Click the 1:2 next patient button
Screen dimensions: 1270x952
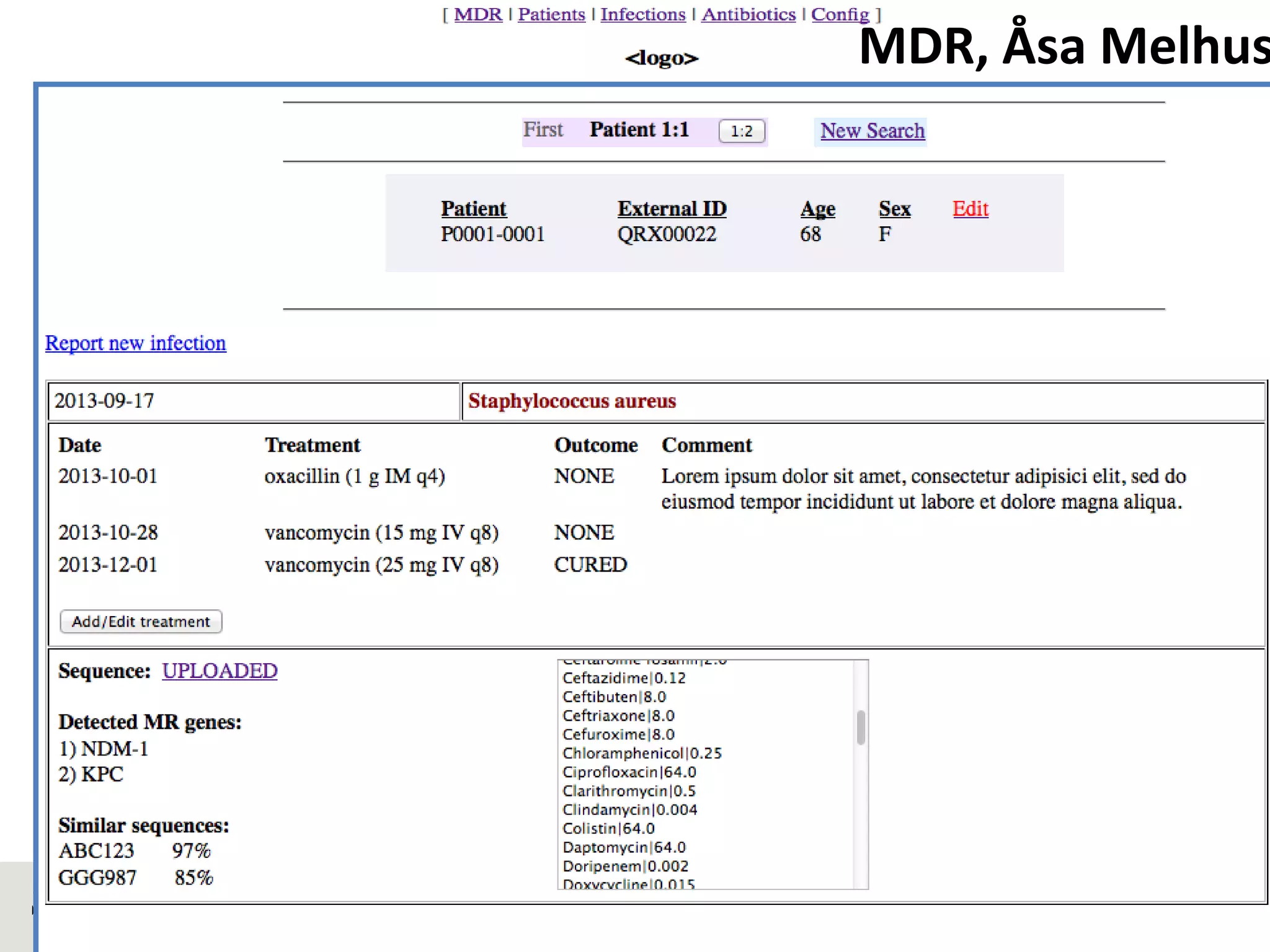coord(741,131)
